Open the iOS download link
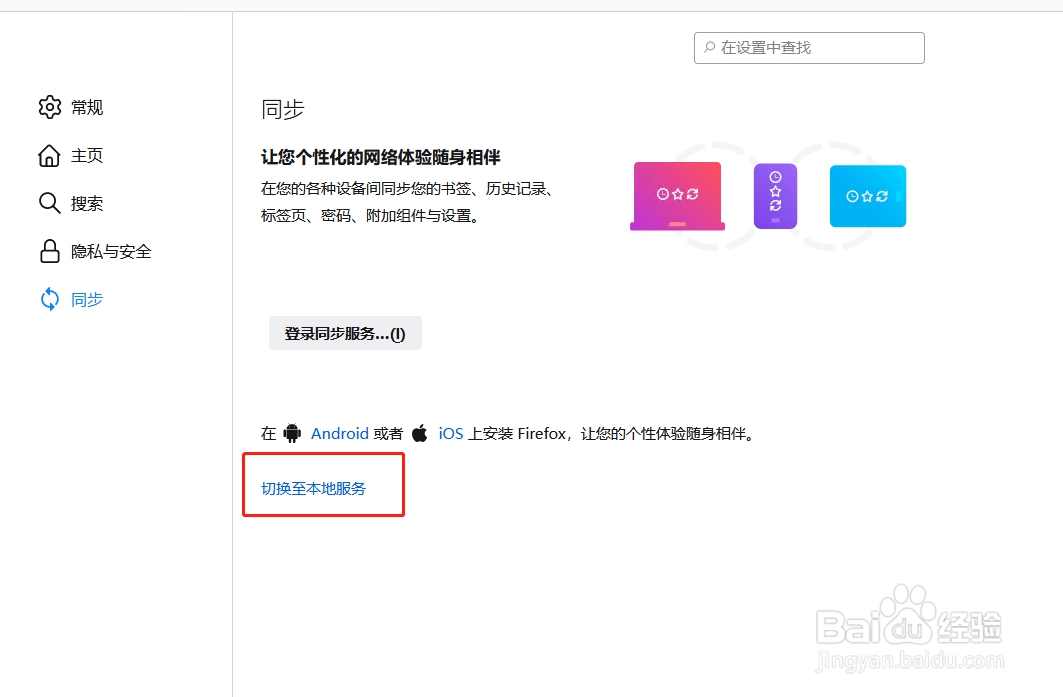Viewport: 1063px width, 697px height. (x=451, y=433)
